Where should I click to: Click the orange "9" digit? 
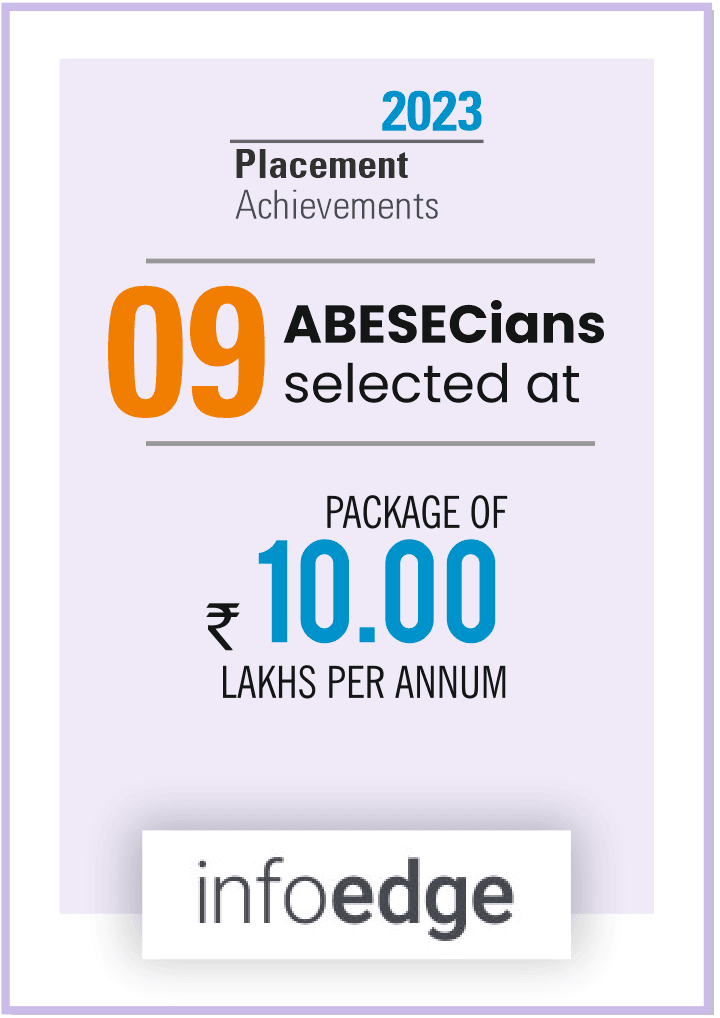click(x=227, y=351)
